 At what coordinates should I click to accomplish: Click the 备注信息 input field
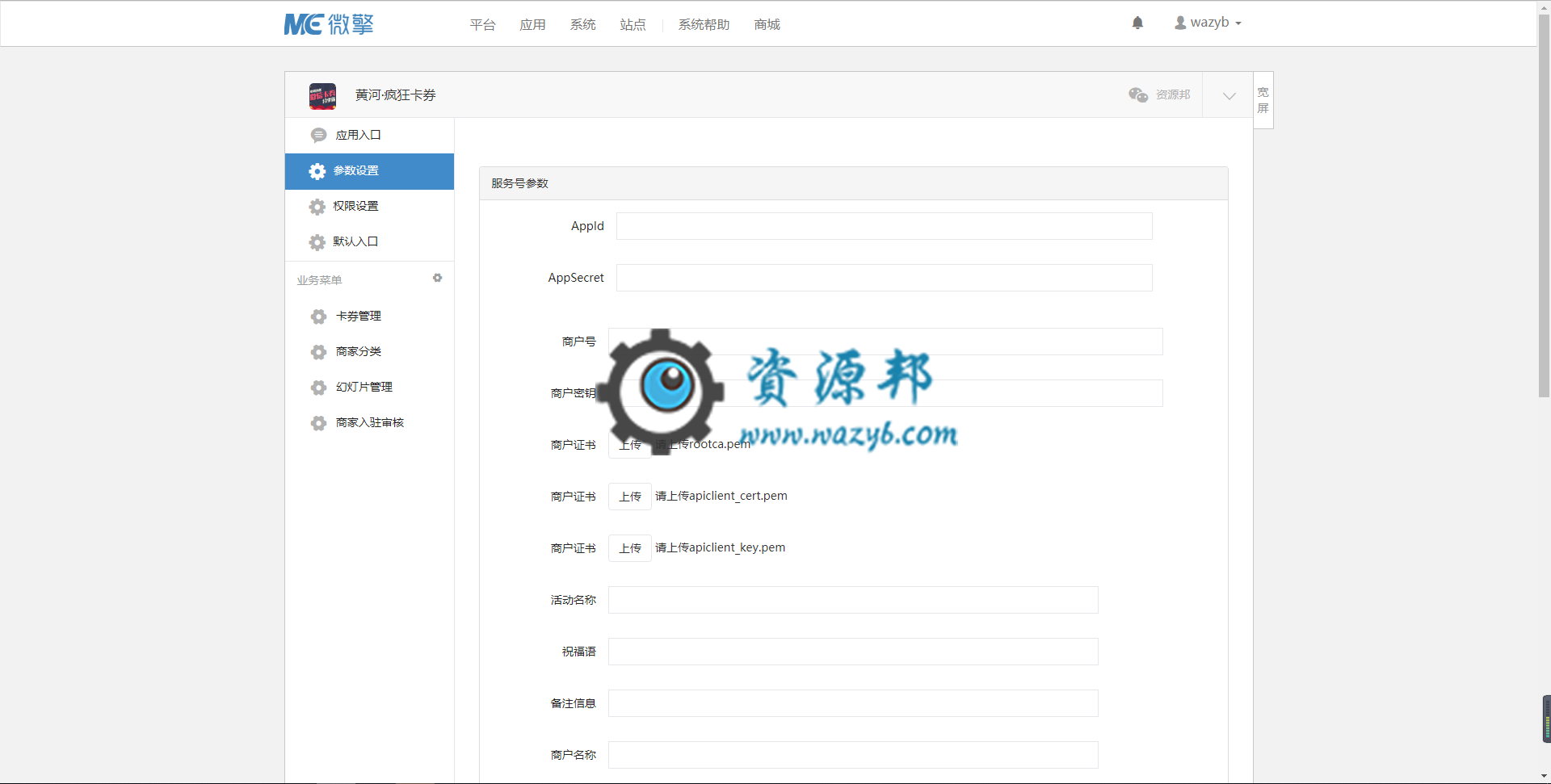[x=853, y=703]
